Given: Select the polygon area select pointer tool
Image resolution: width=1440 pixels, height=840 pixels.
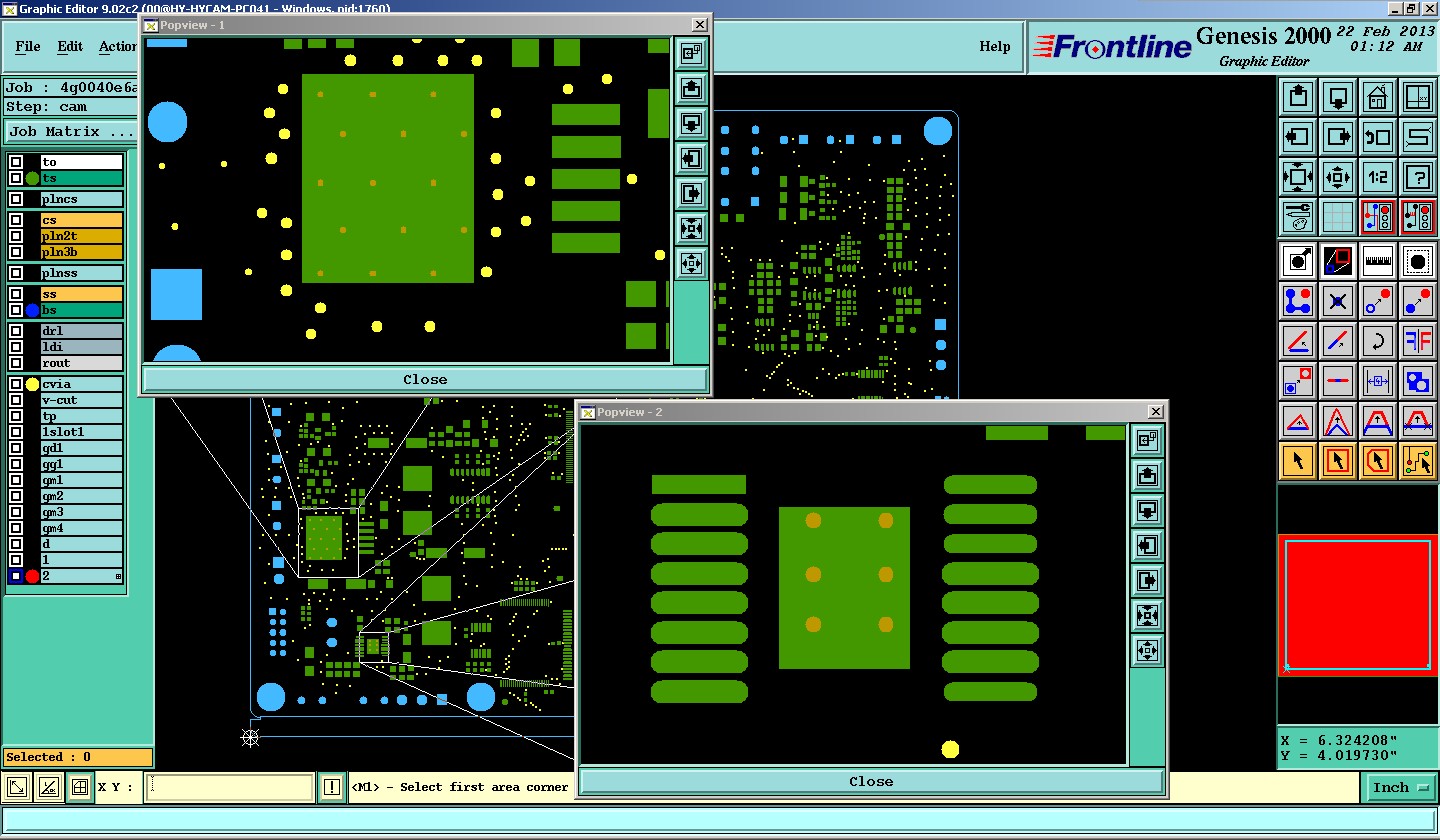Looking at the screenshot, I should 1378,461.
